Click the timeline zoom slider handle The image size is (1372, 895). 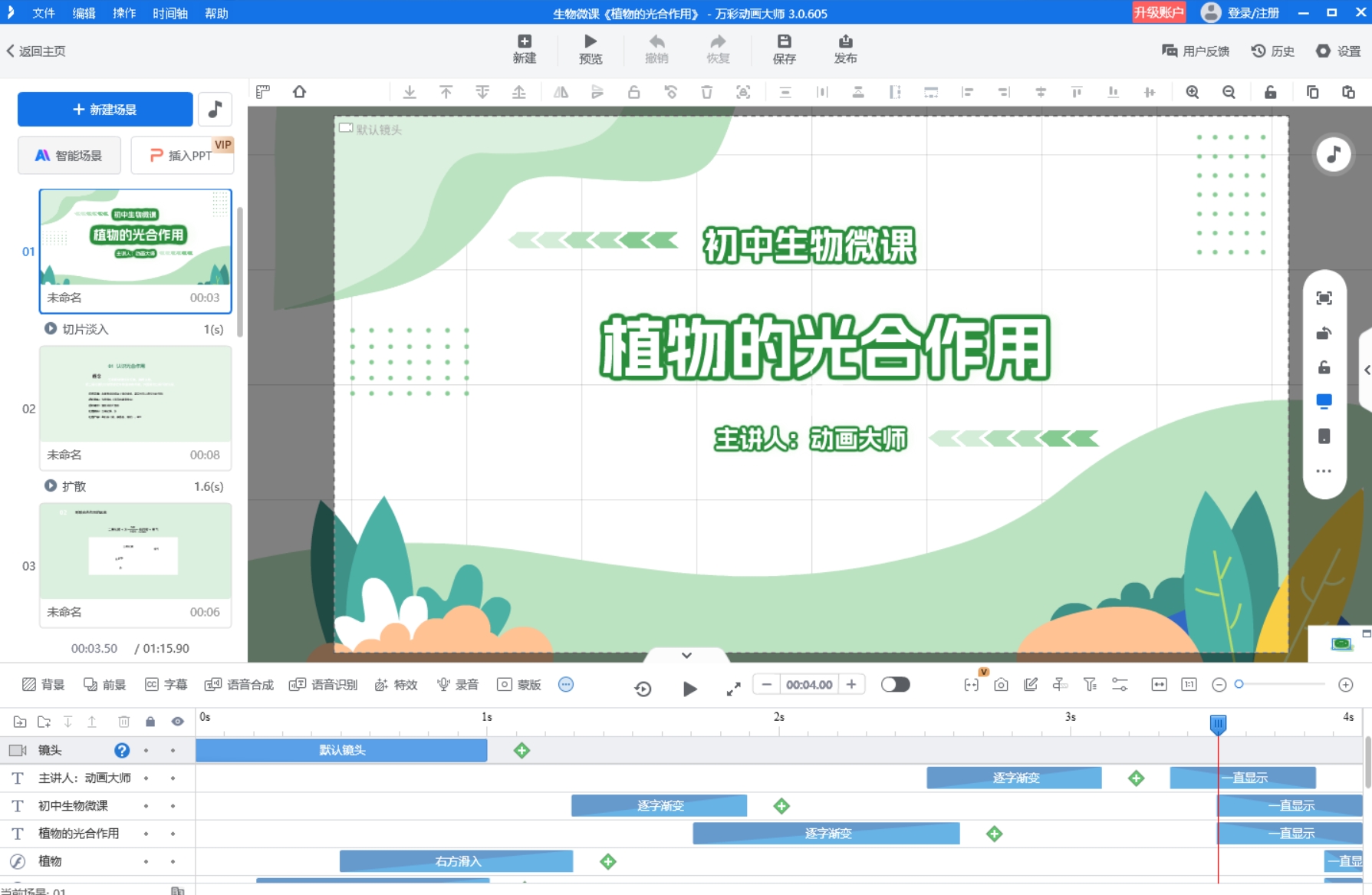1239,684
